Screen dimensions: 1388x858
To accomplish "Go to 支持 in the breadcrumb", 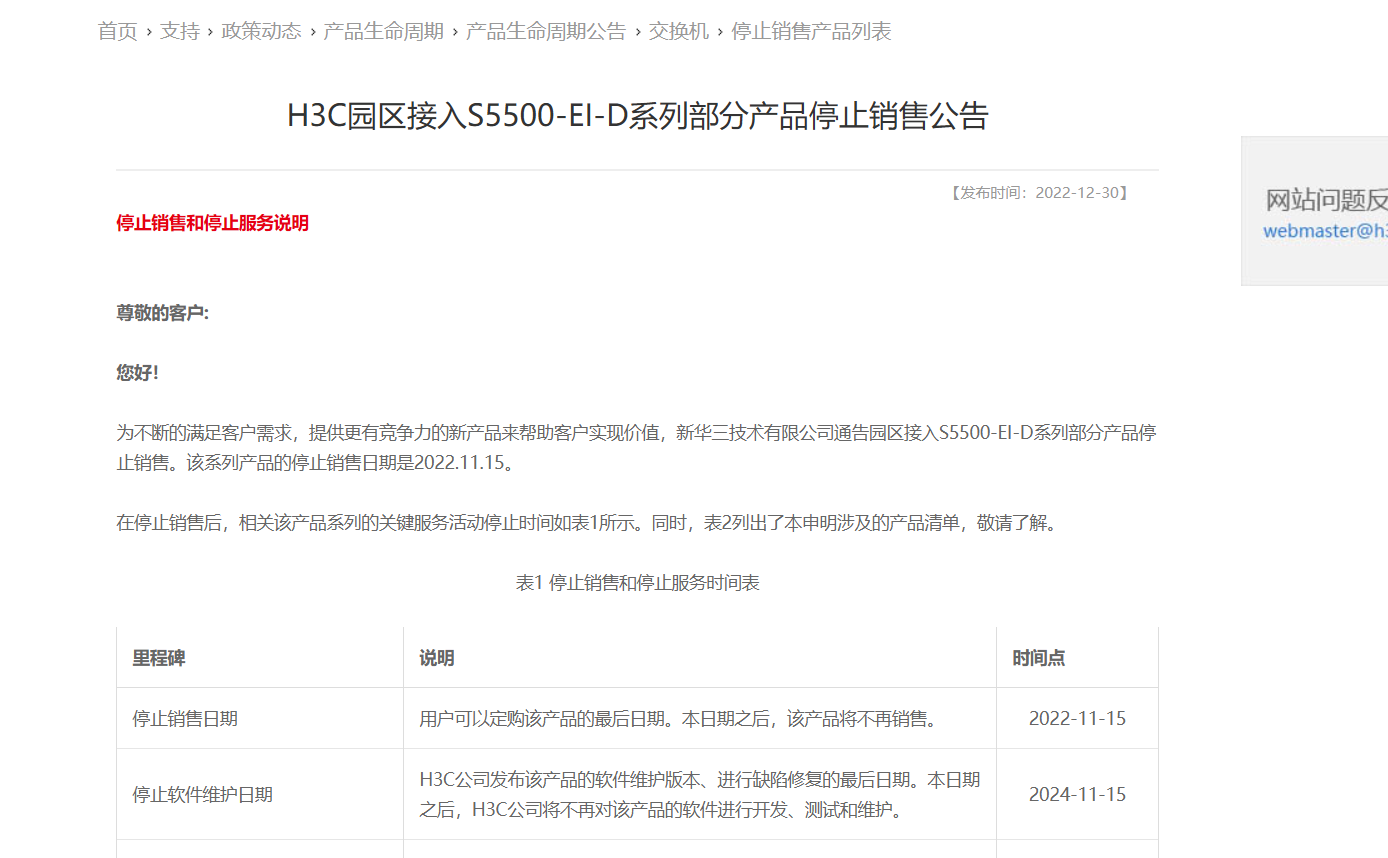I will 180,31.
